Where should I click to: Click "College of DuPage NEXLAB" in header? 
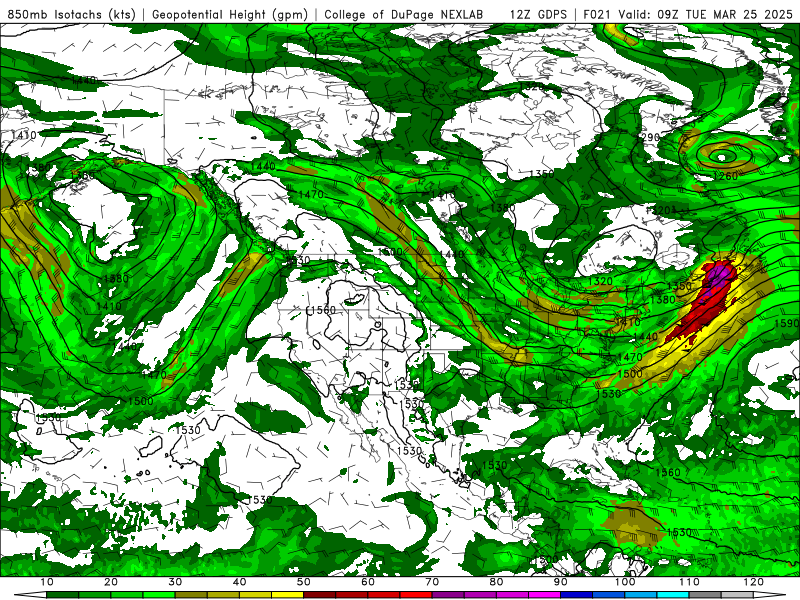coord(403,14)
